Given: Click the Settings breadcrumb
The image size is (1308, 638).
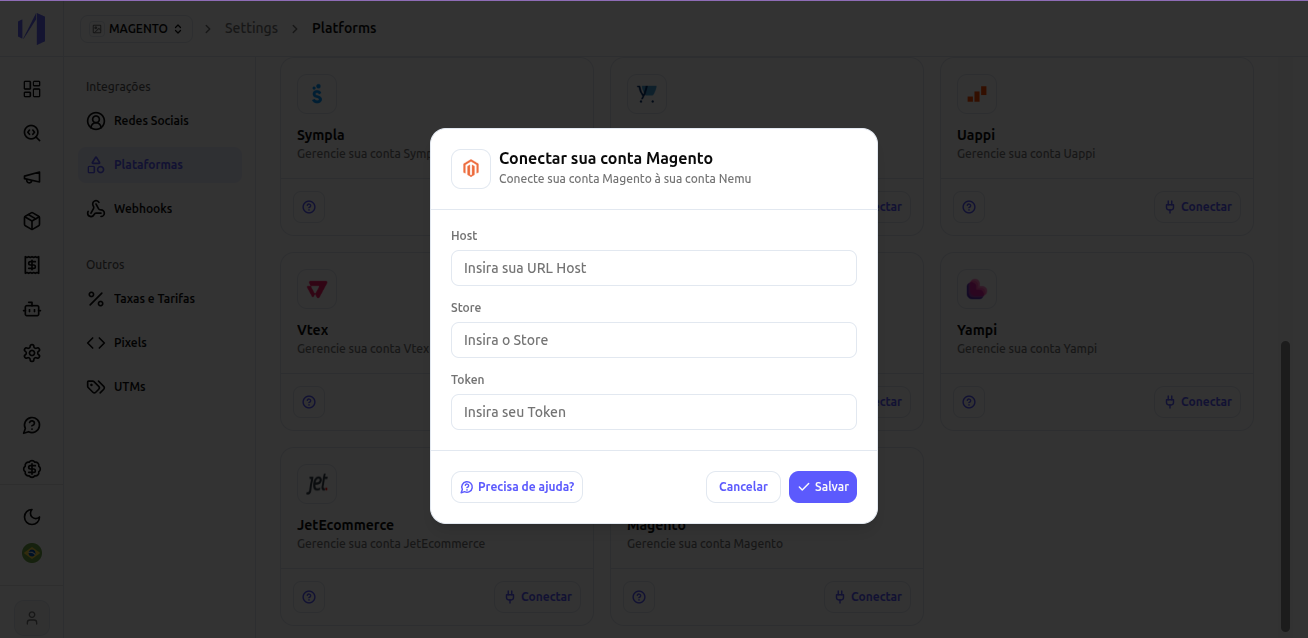Looking at the screenshot, I should coord(251,28).
